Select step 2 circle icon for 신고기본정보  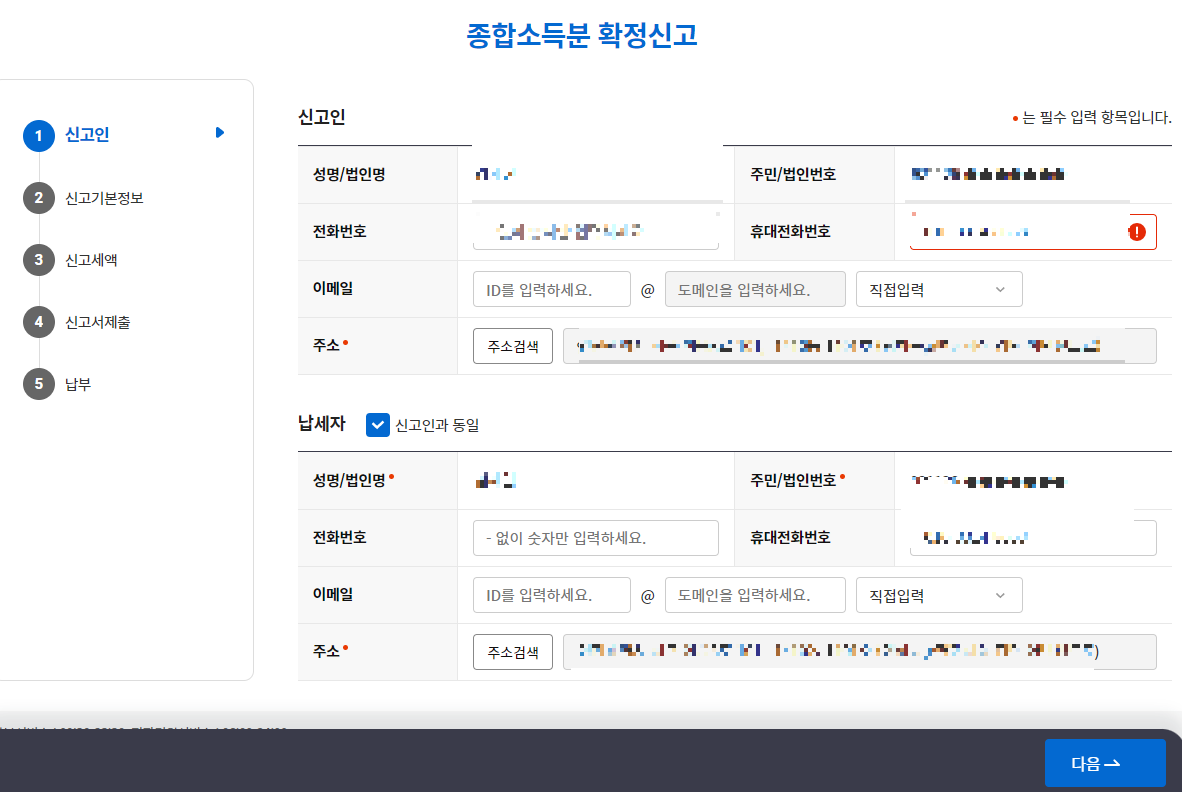[x=38, y=198]
